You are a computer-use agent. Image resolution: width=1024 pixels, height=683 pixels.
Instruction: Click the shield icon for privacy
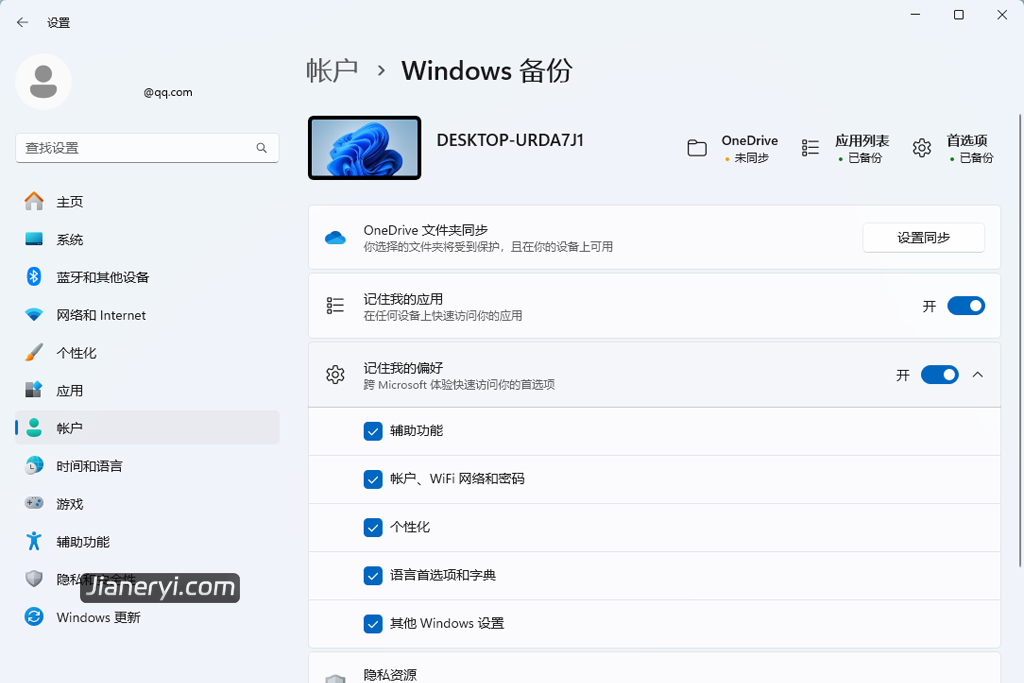34,579
